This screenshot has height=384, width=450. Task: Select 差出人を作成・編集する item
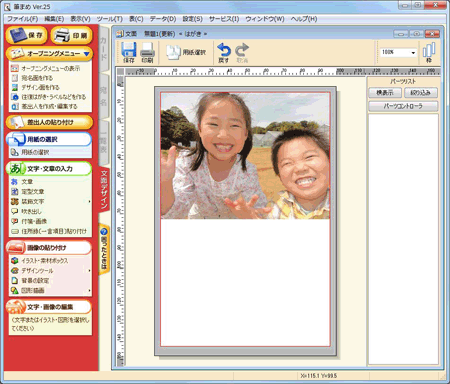click(44, 106)
